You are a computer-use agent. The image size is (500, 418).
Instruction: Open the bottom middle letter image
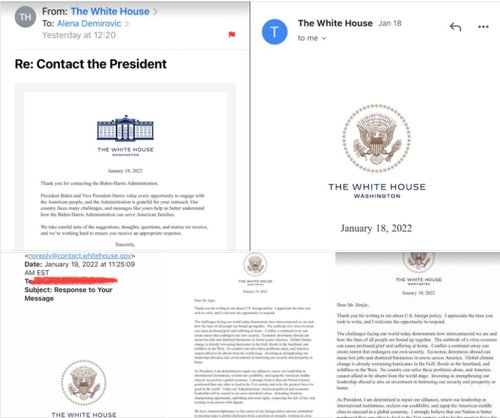coord(254,335)
